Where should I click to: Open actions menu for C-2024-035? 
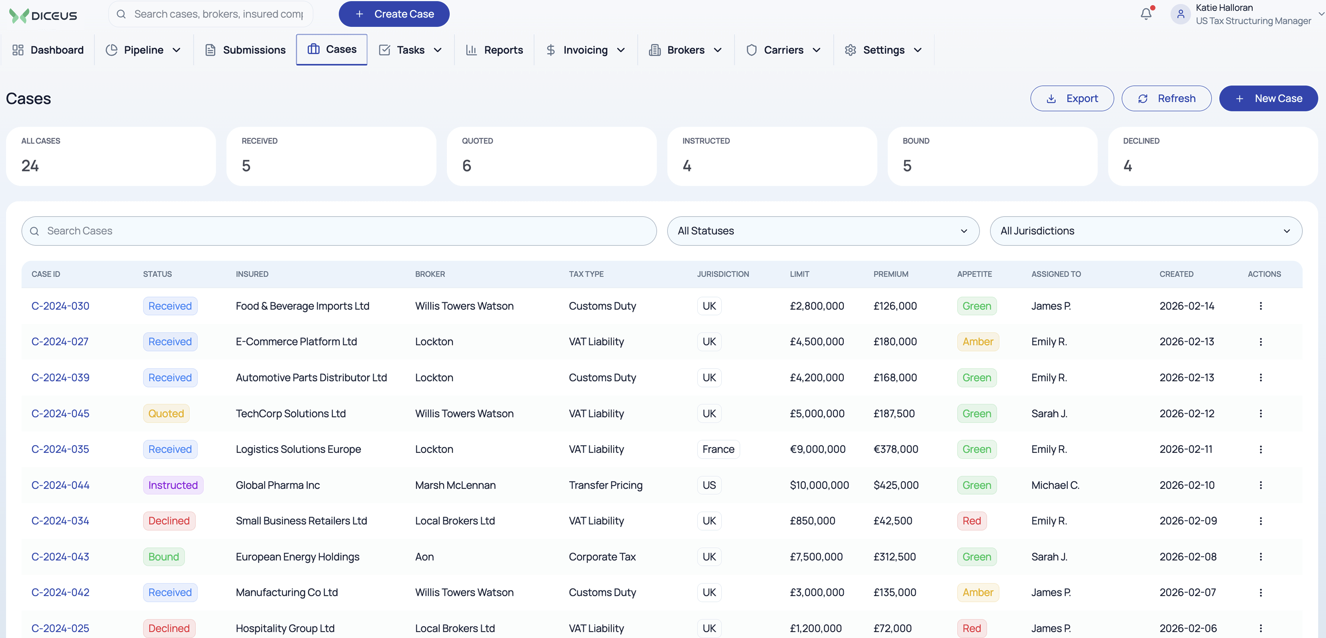[x=1260, y=450]
